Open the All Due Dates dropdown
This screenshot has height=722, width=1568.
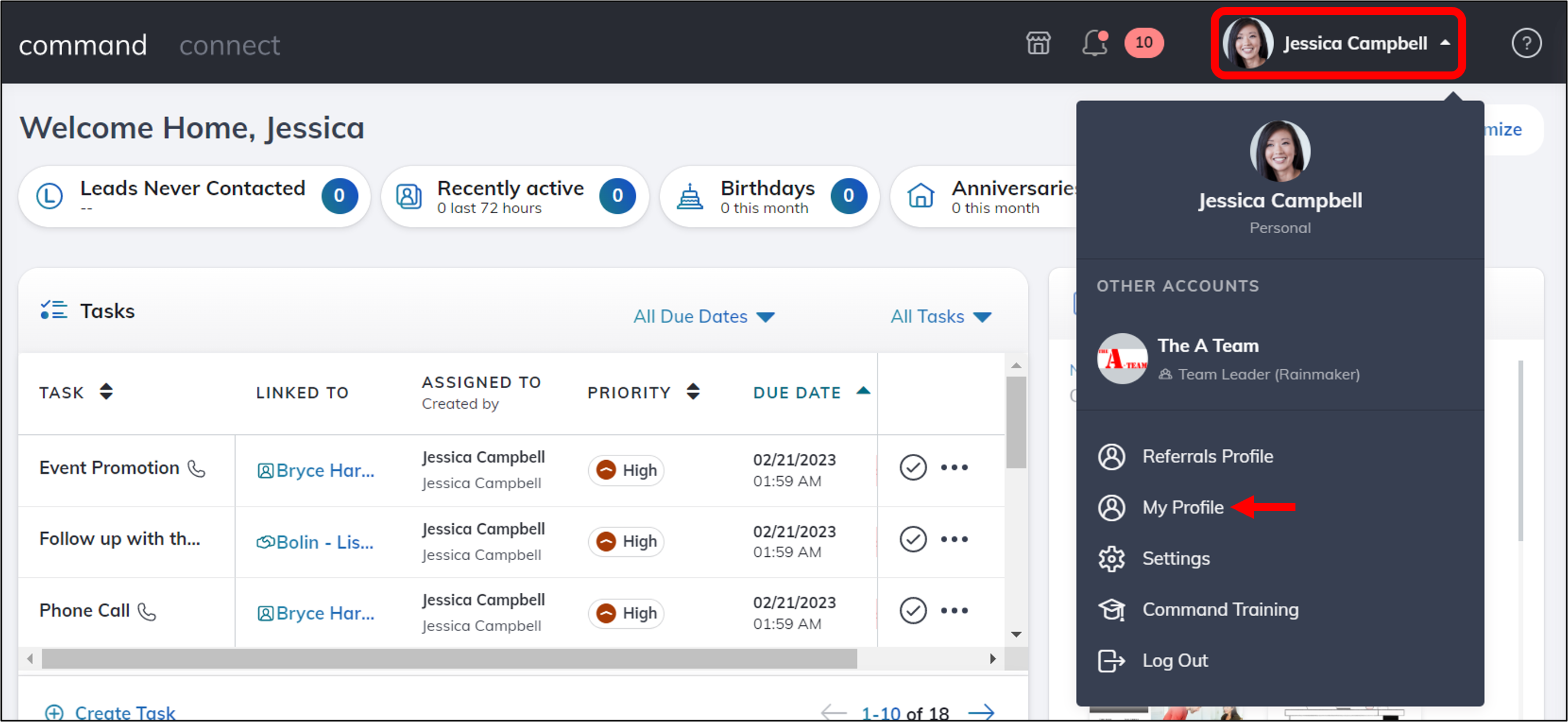click(704, 316)
